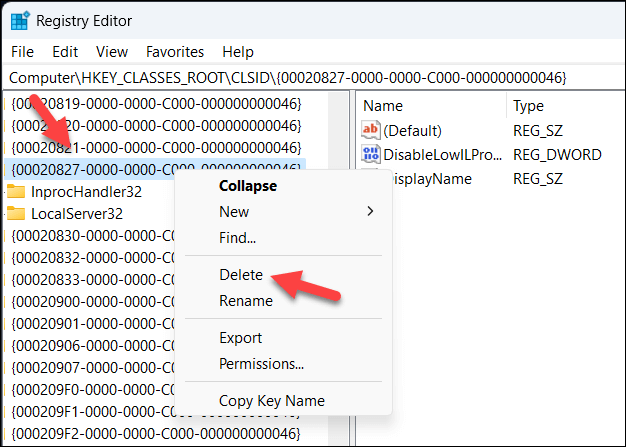Select the DisableLowILPro... value name
This screenshot has height=447, width=626.
pos(442,155)
